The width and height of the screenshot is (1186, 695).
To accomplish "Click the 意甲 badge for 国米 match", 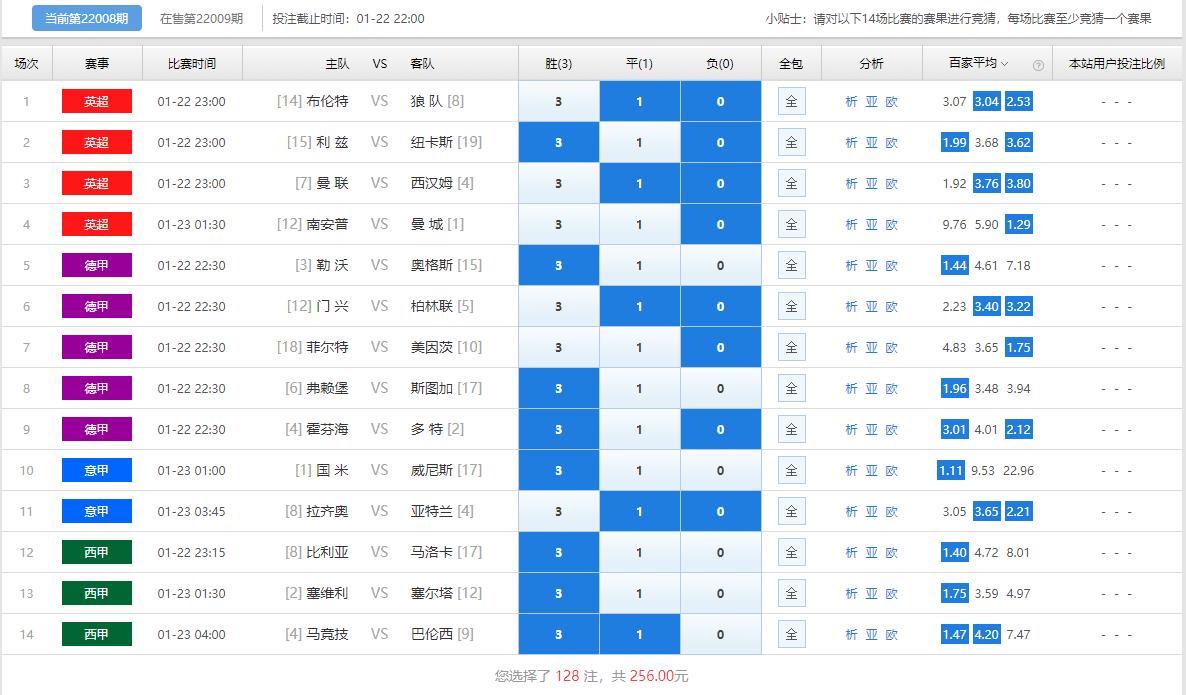I will (97, 470).
